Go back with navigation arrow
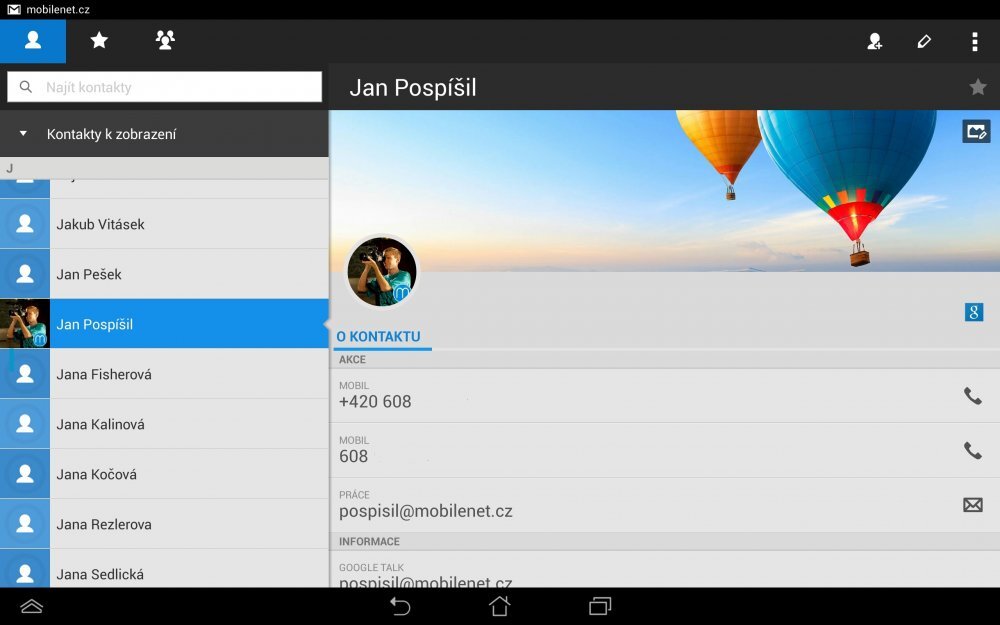1000x625 pixels. (399, 606)
